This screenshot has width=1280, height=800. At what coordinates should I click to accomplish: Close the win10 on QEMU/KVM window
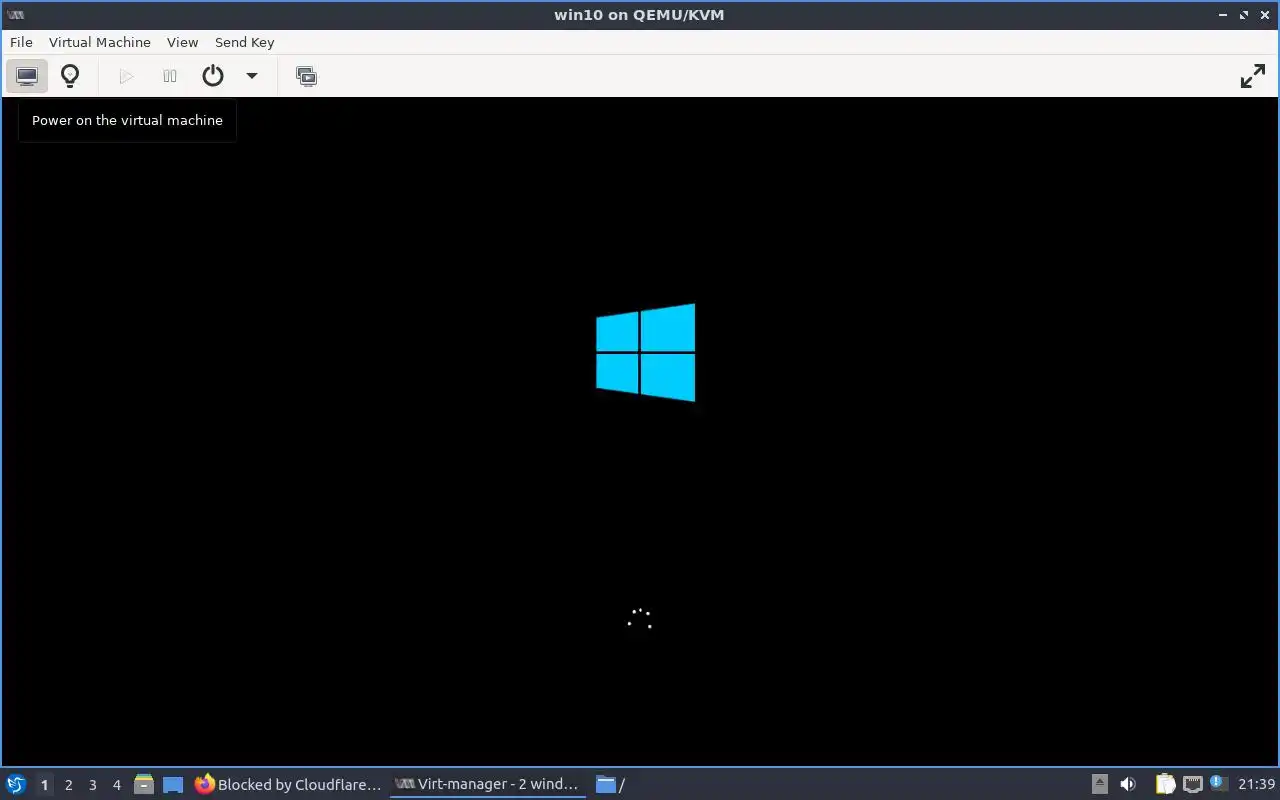[1265, 15]
